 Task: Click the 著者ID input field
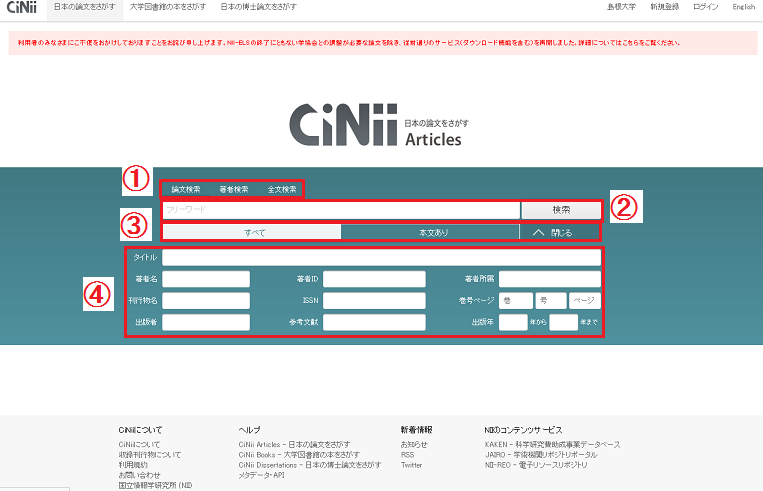click(x=374, y=279)
